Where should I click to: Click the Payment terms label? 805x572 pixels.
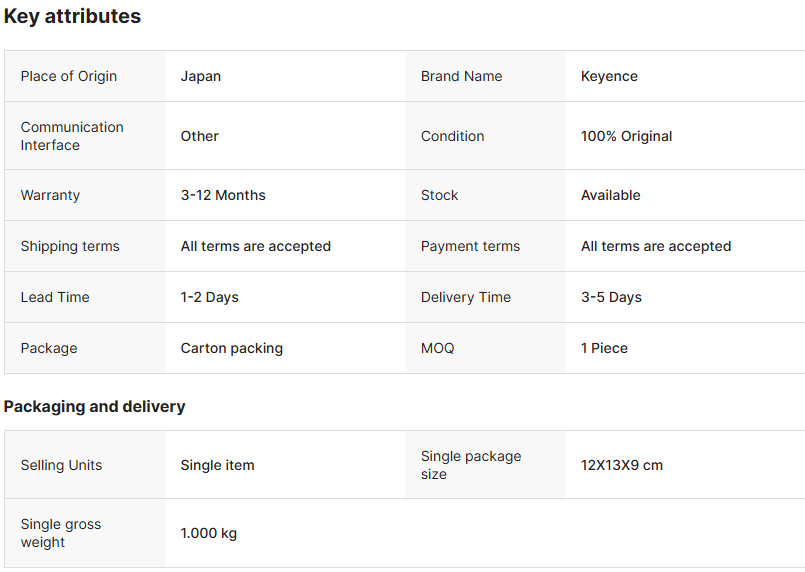[470, 246]
